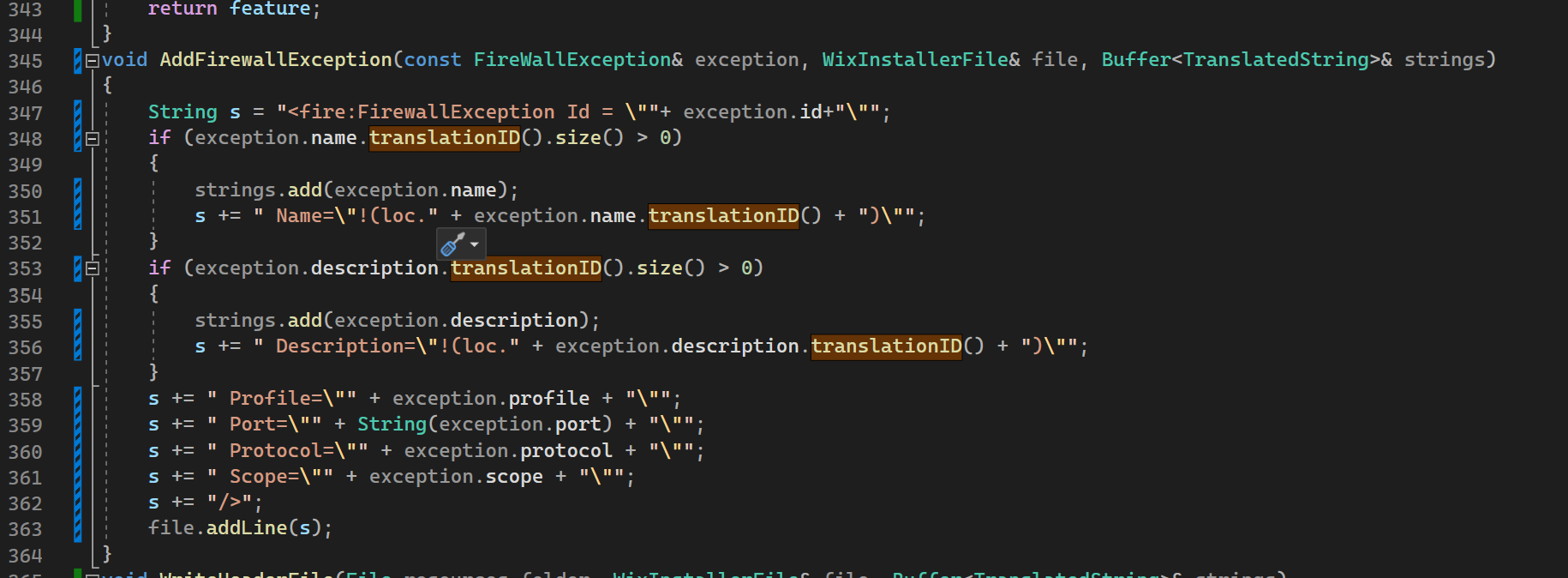Click the highlighted translationID on line 351
This screenshot has height=578, width=1568.
pos(723,216)
